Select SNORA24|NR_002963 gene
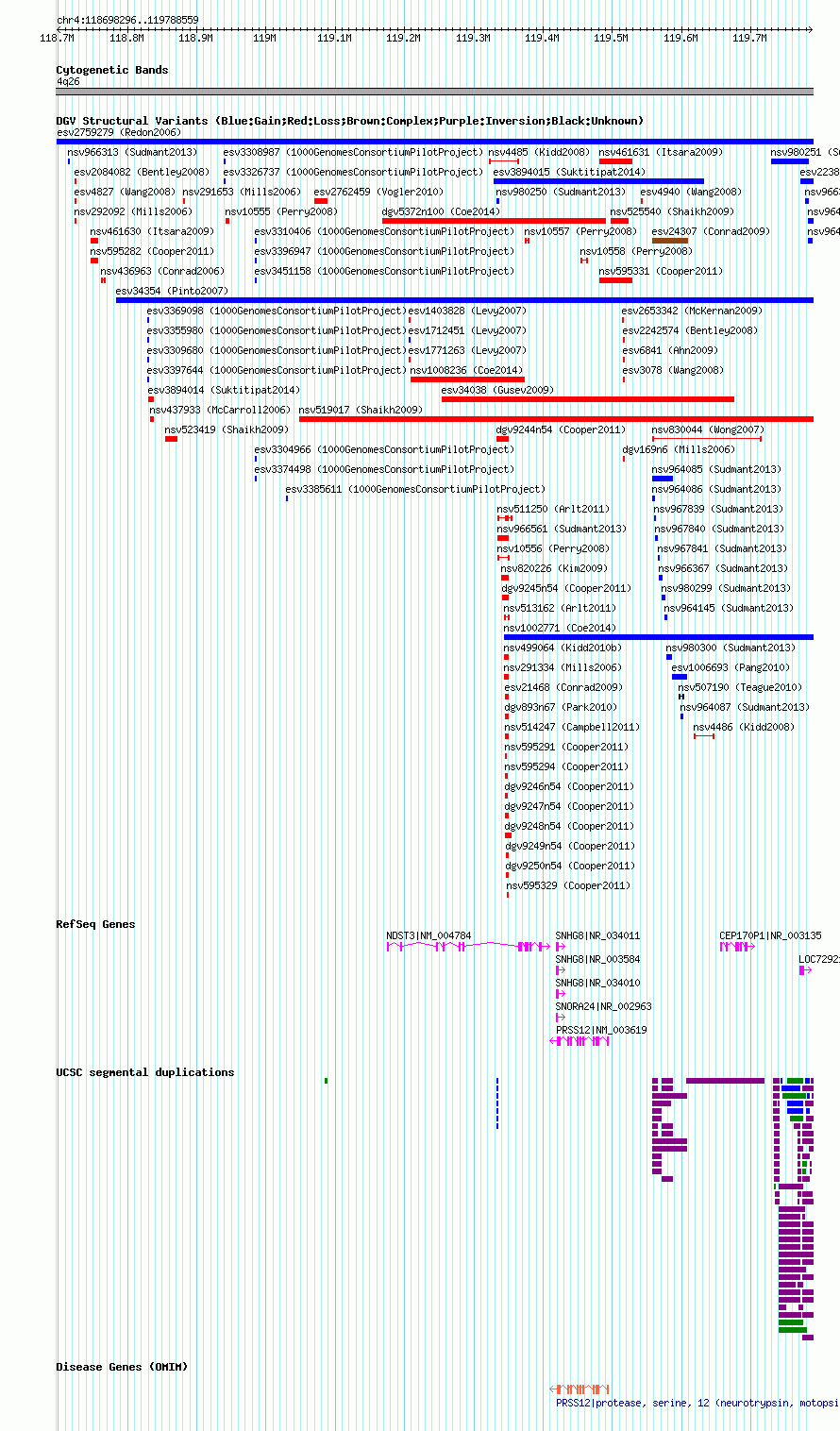The height and width of the screenshot is (1431, 840). click(x=603, y=1006)
